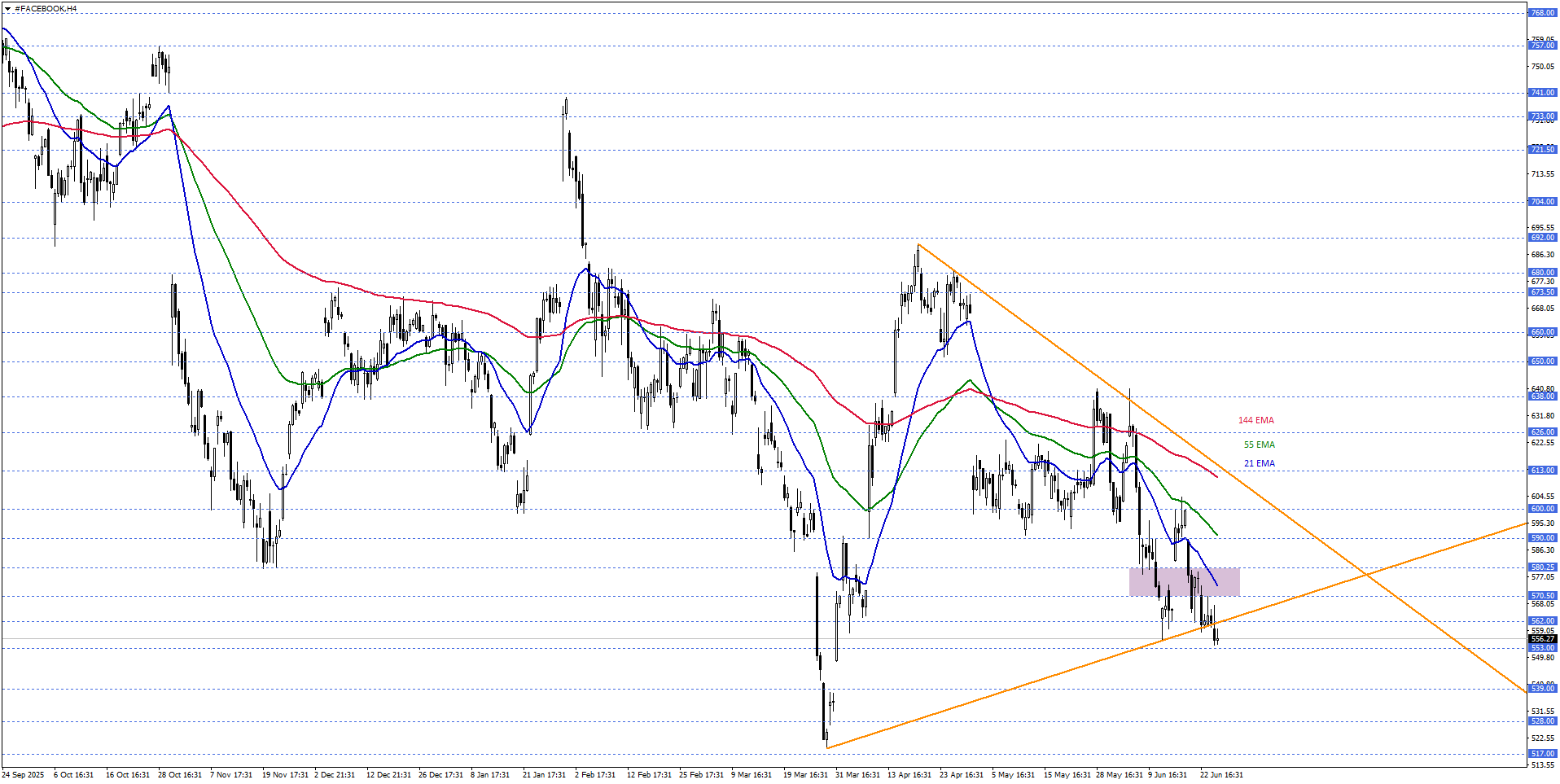Click the 528.00 level price tag
This screenshot has width=1560, height=784.
(x=1543, y=721)
